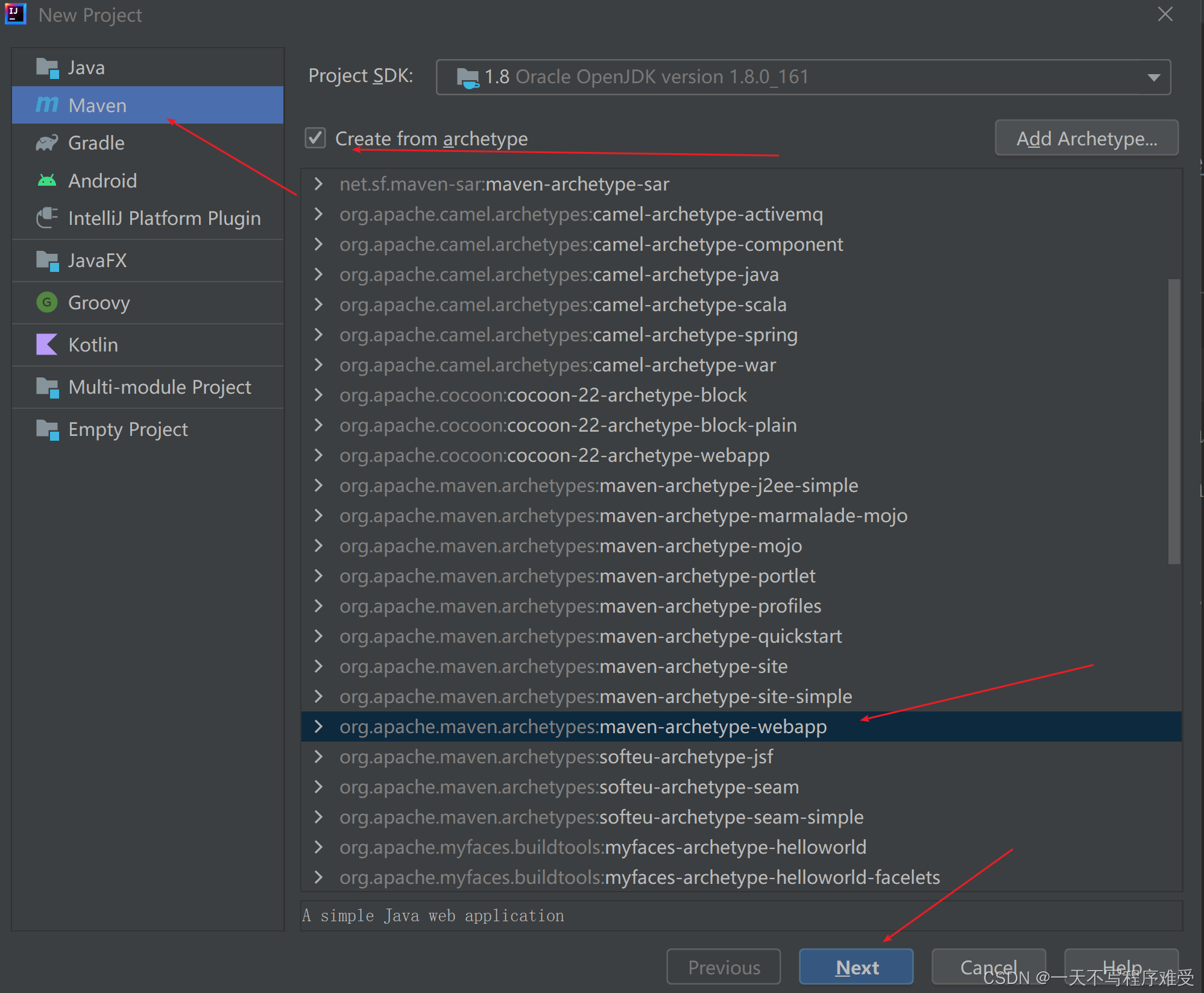Click the green Groovy icon

click(x=47, y=302)
